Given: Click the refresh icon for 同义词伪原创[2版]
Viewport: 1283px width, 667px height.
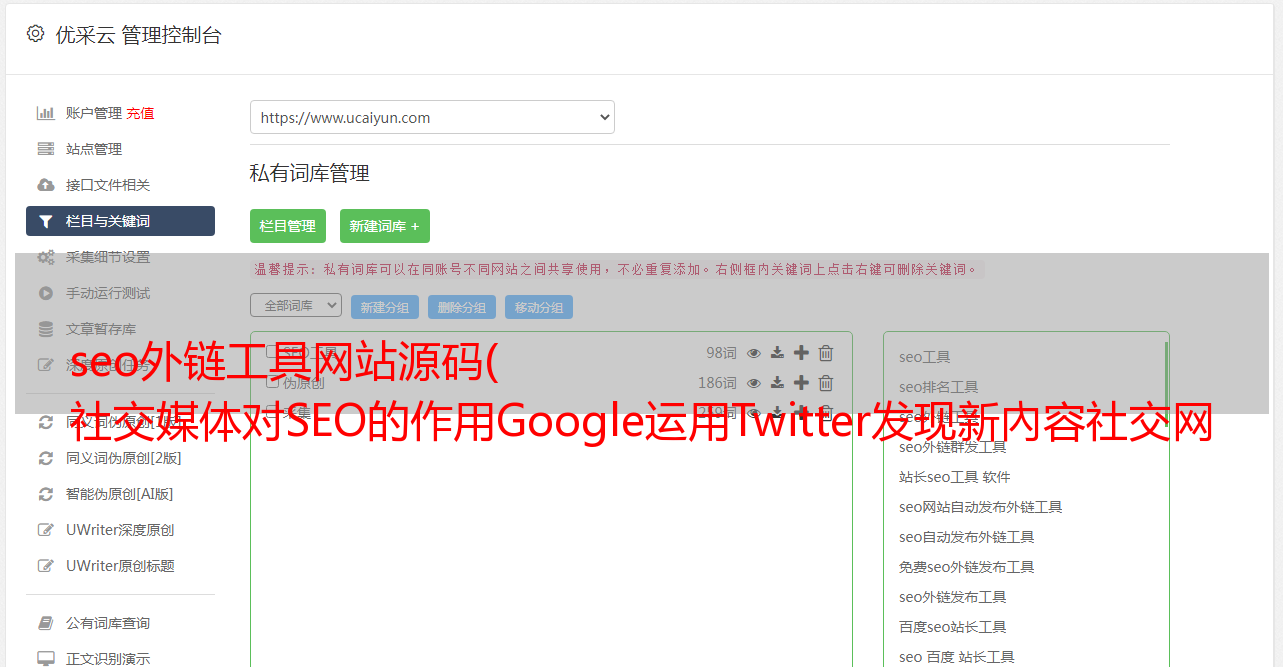Looking at the screenshot, I should (46, 458).
